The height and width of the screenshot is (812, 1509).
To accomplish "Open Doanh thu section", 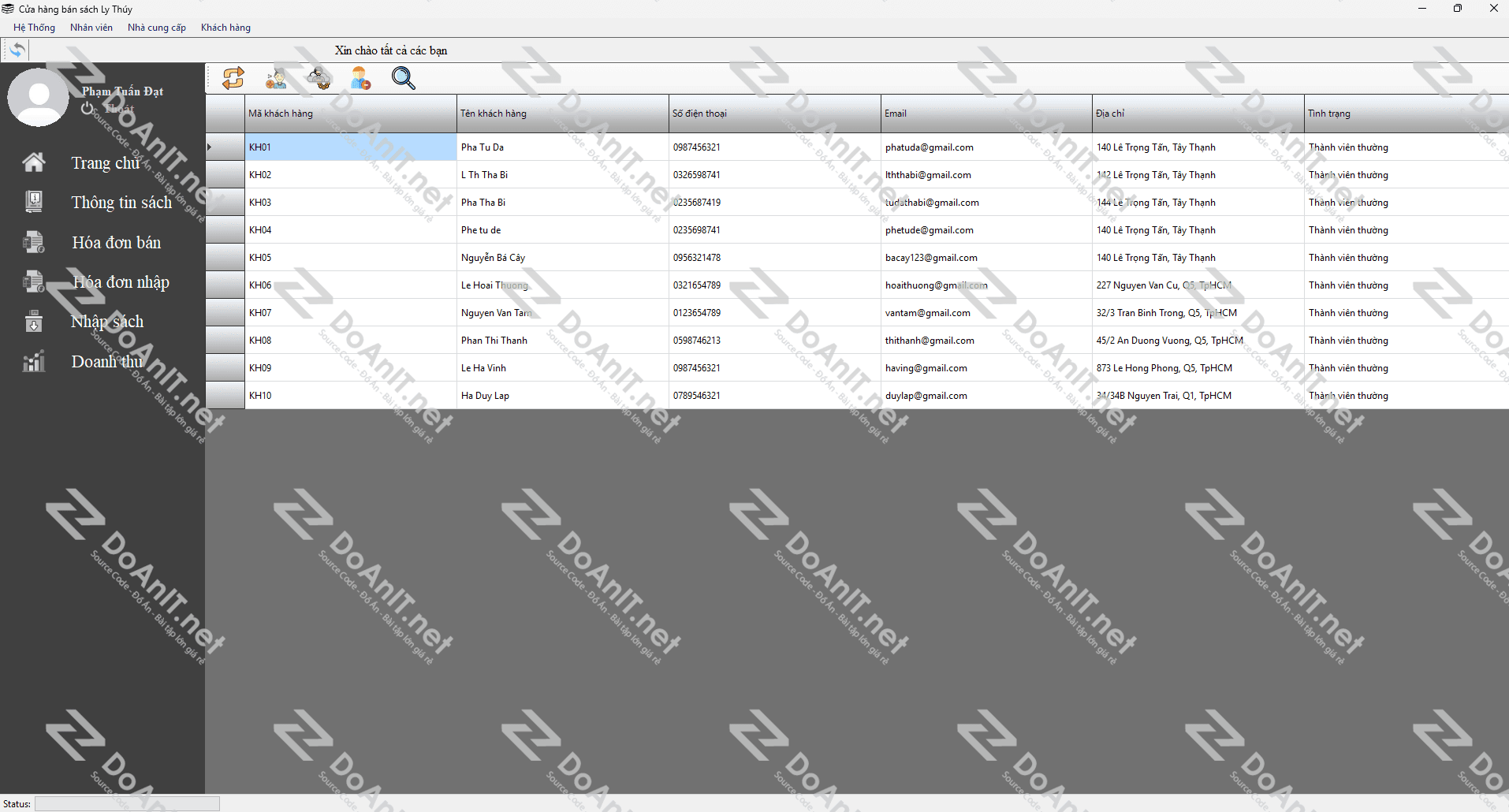I will tap(107, 362).
